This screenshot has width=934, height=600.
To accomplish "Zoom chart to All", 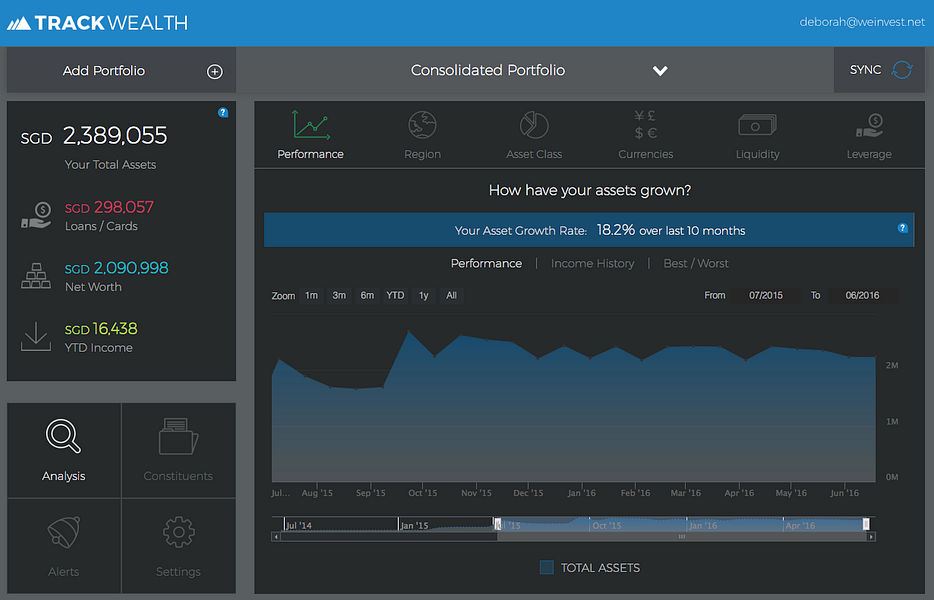I will tap(452, 296).
